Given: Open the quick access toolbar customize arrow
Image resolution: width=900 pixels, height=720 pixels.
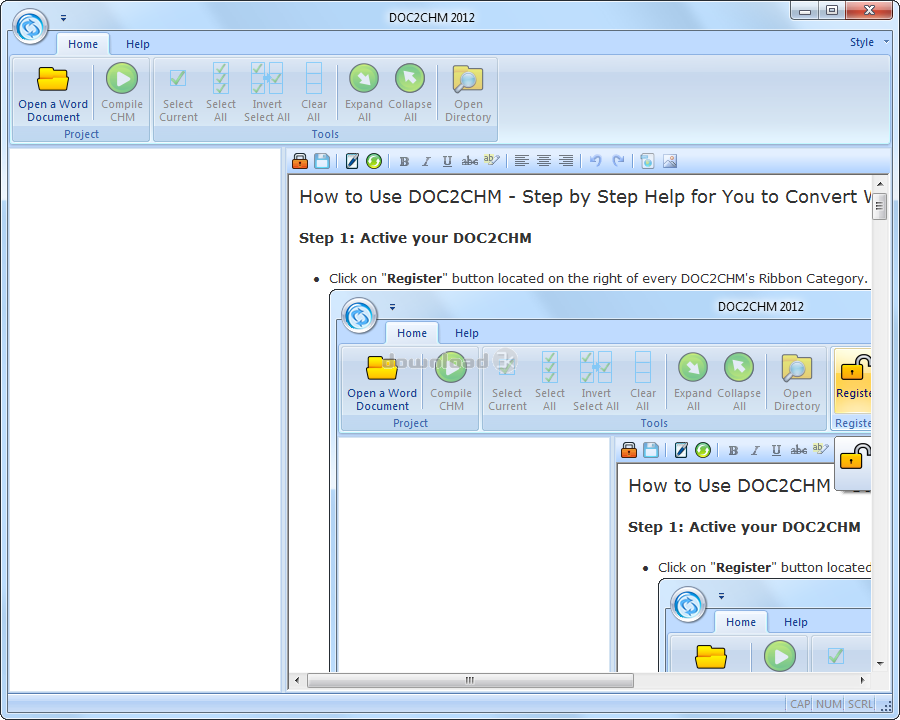Looking at the screenshot, I should pyautogui.click(x=64, y=18).
